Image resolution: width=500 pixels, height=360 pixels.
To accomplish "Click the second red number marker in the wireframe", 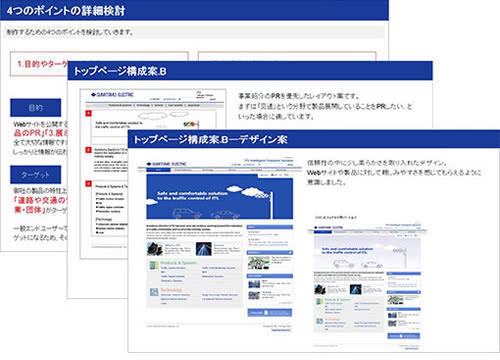I will (88, 150).
